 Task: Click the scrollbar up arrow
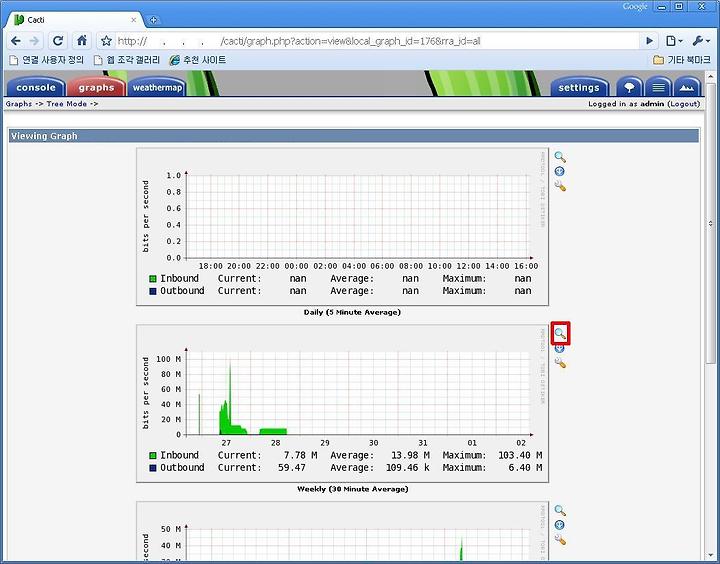click(x=711, y=76)
